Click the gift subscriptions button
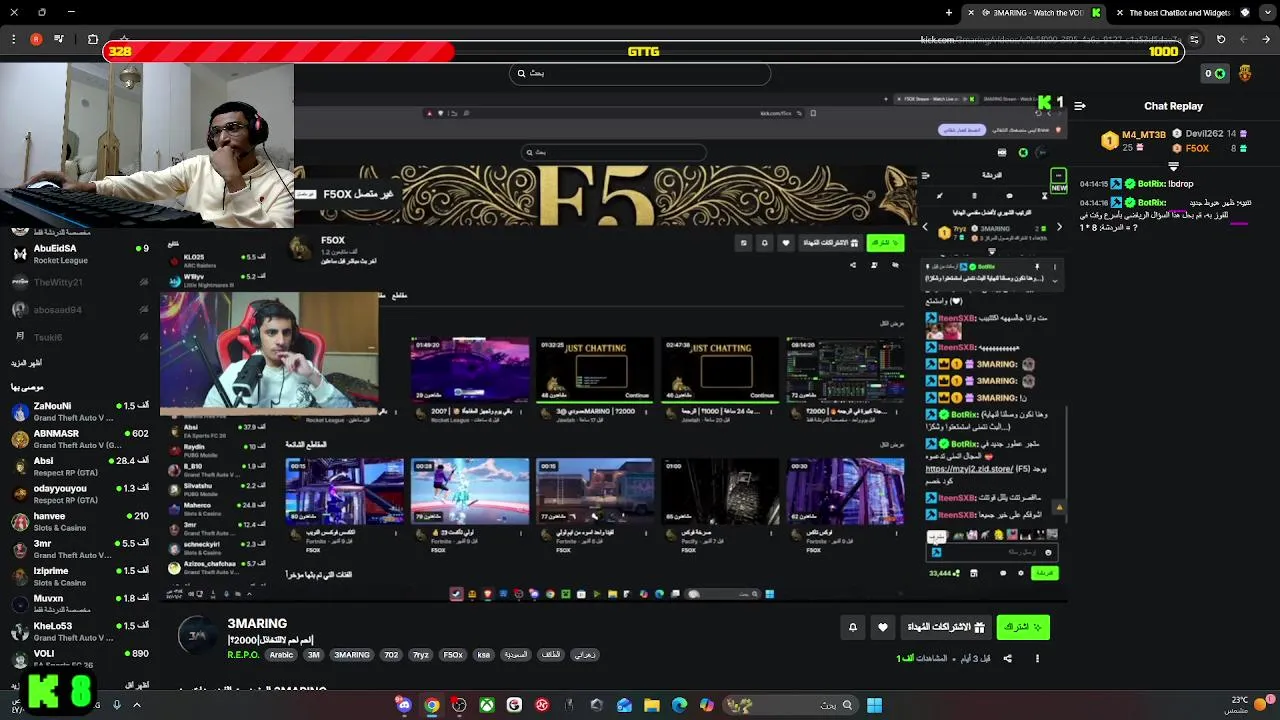This screenshot has width=1280, height=720. pos(945,627)
